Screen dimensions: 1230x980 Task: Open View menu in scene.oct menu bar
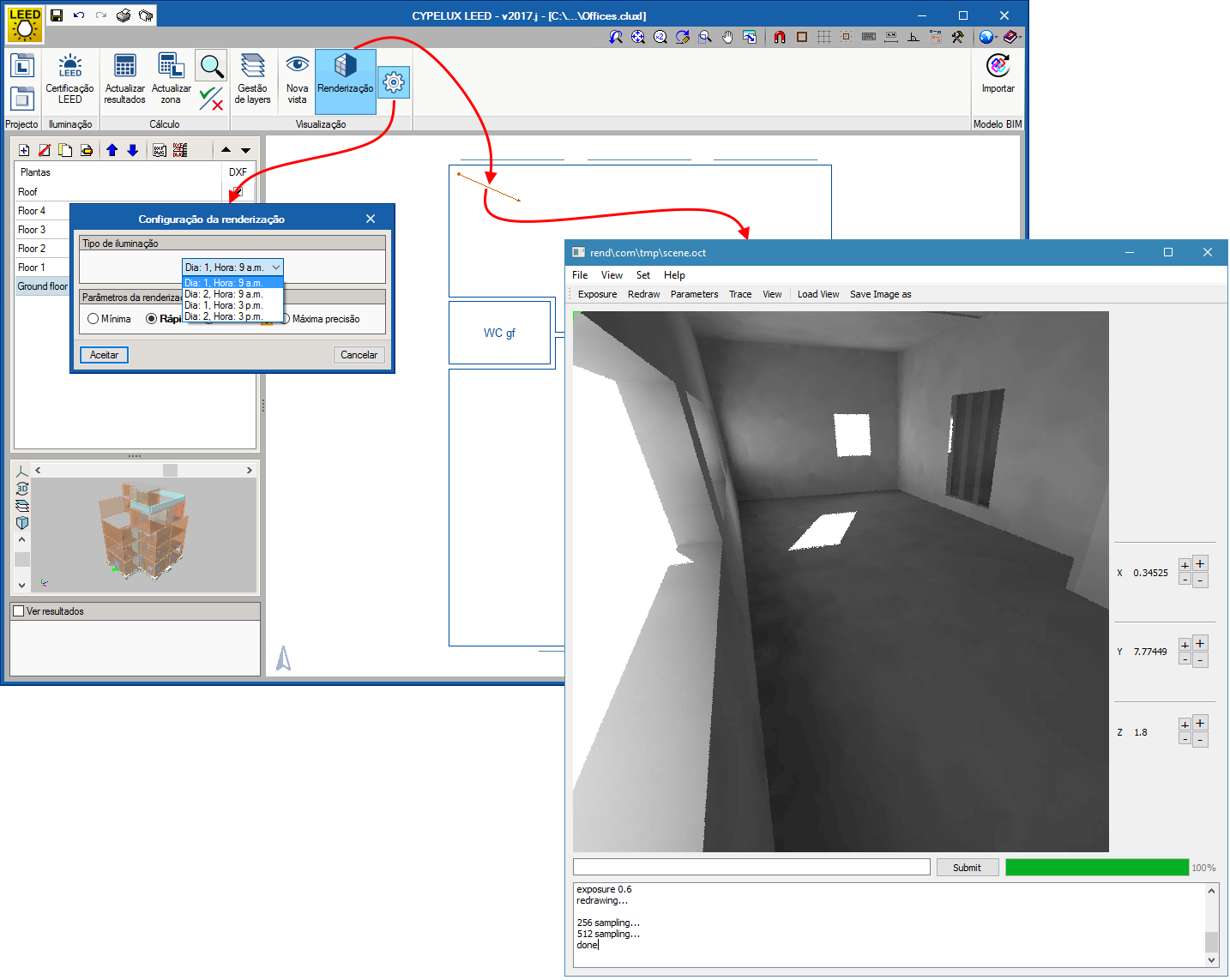[612, 275]
